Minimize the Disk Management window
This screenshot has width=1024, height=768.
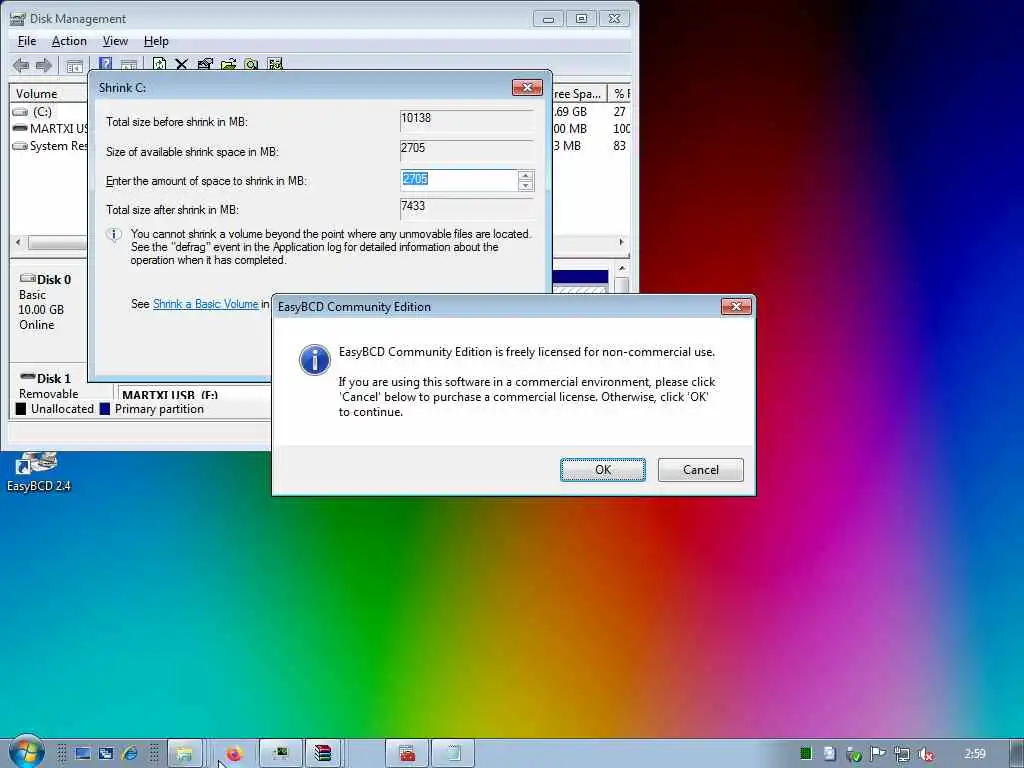(548, 19)
